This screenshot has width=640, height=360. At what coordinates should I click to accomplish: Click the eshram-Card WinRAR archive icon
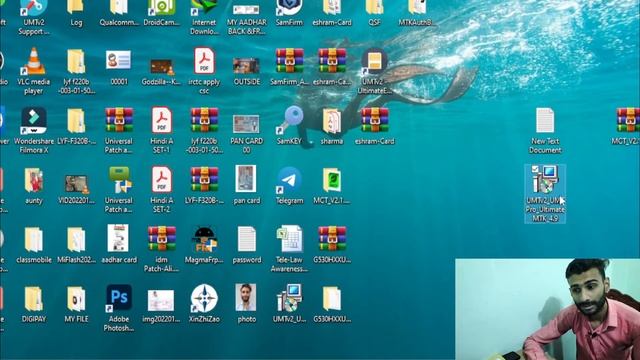[x=374, y=121]
